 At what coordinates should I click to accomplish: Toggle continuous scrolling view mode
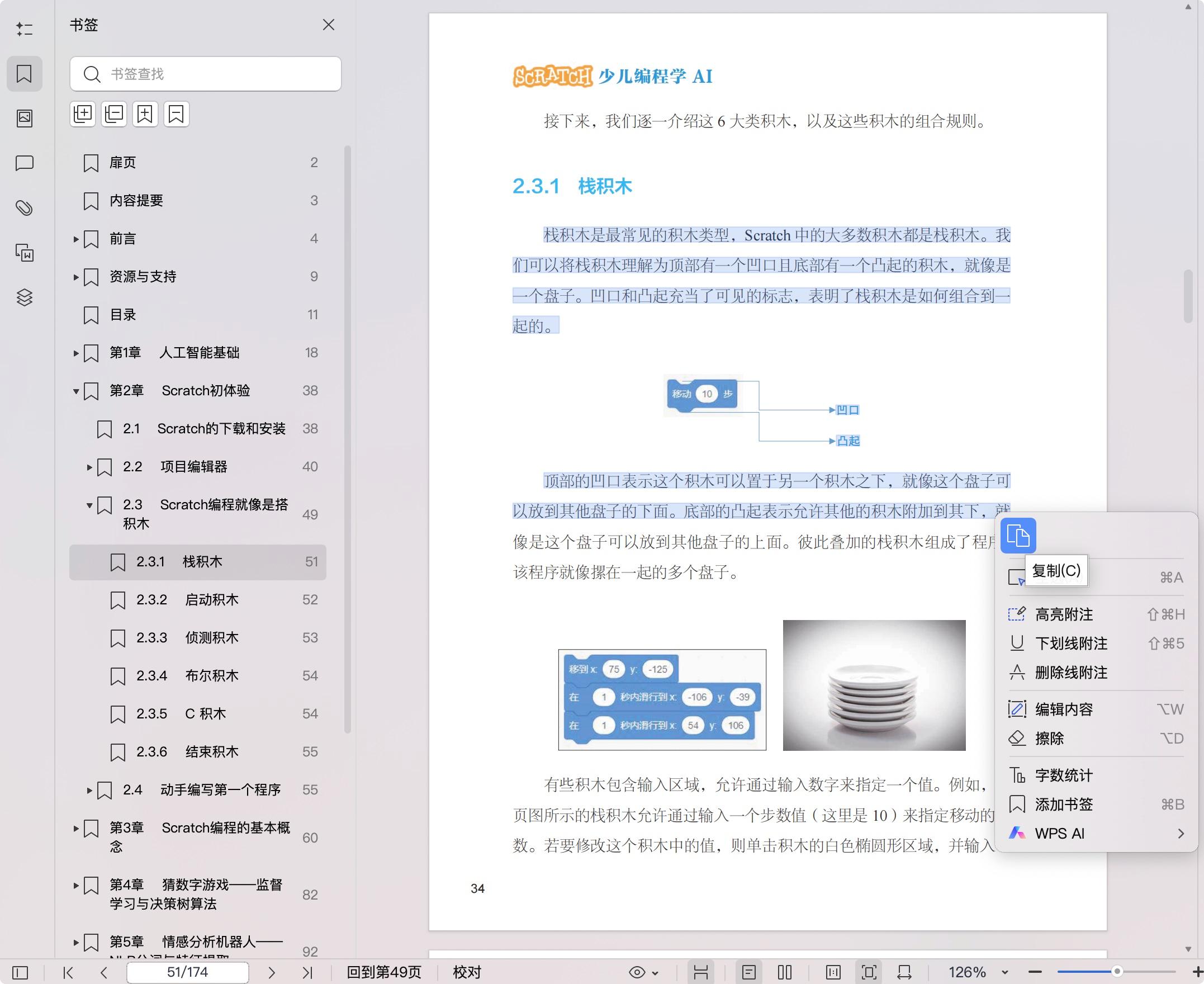[x=701, y=973]
